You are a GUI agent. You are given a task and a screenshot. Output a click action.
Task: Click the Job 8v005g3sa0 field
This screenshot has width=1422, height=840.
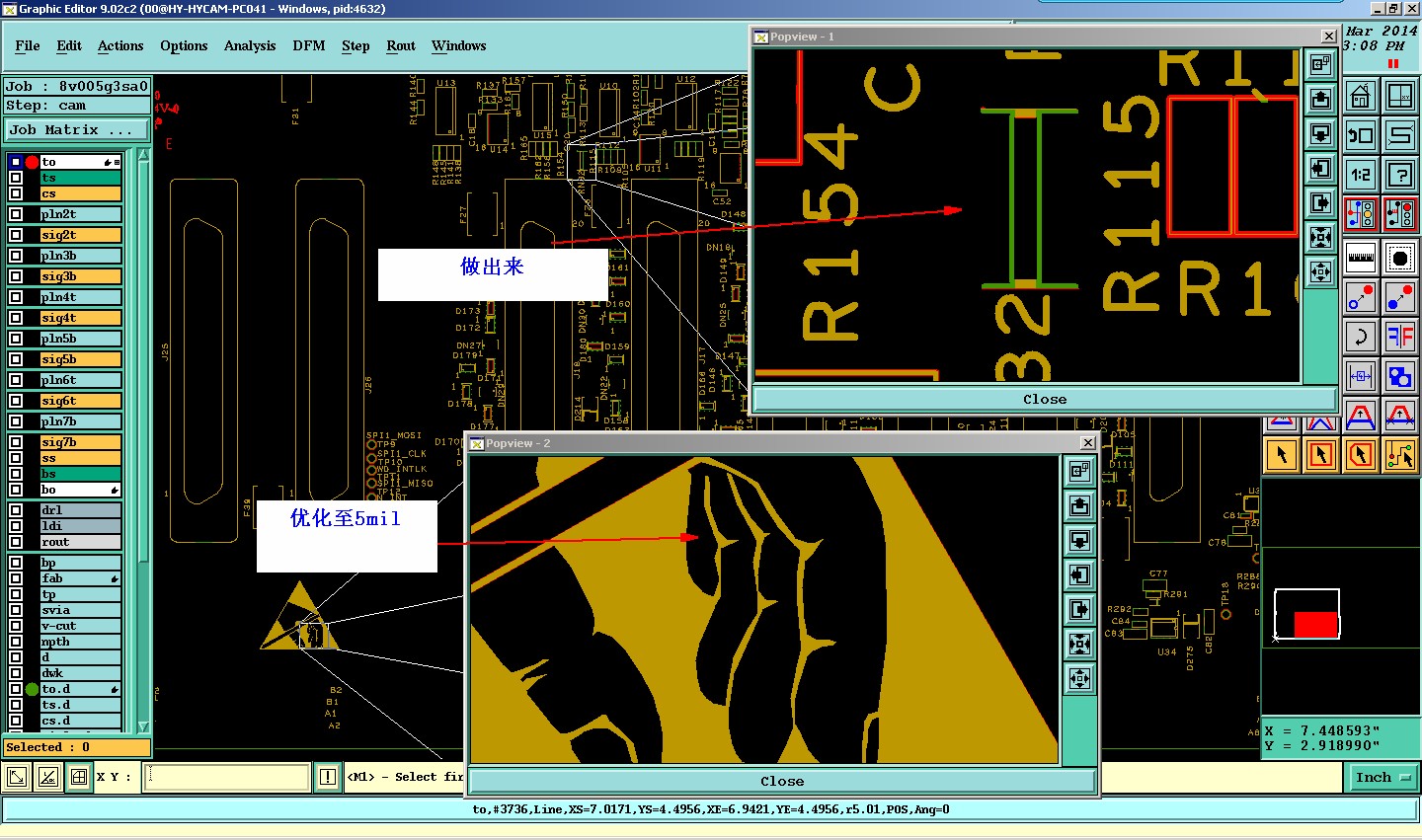pyautogui.click(x=77, y=86)
